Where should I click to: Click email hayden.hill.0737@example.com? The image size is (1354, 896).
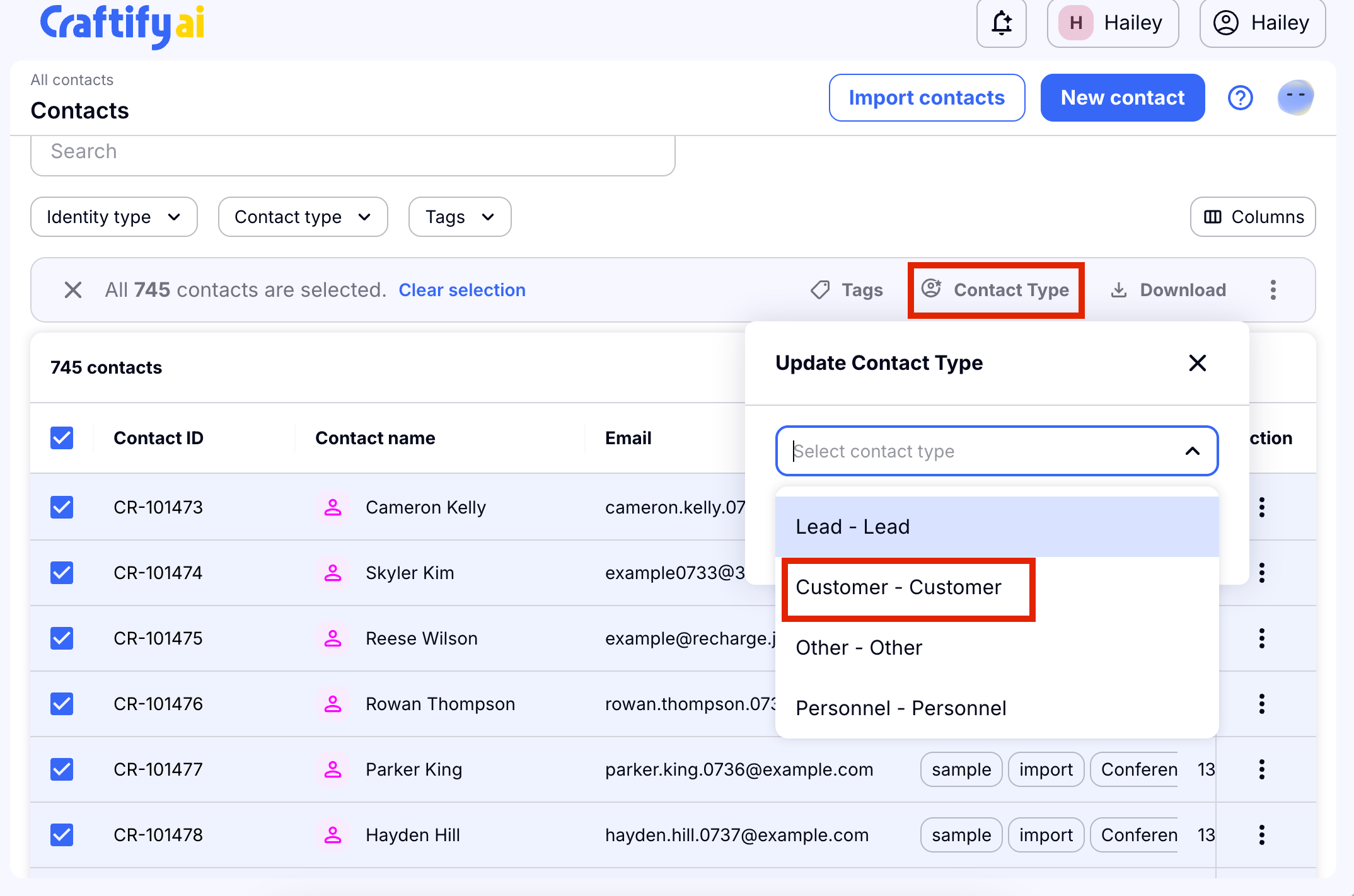click(x=737, y=835)
